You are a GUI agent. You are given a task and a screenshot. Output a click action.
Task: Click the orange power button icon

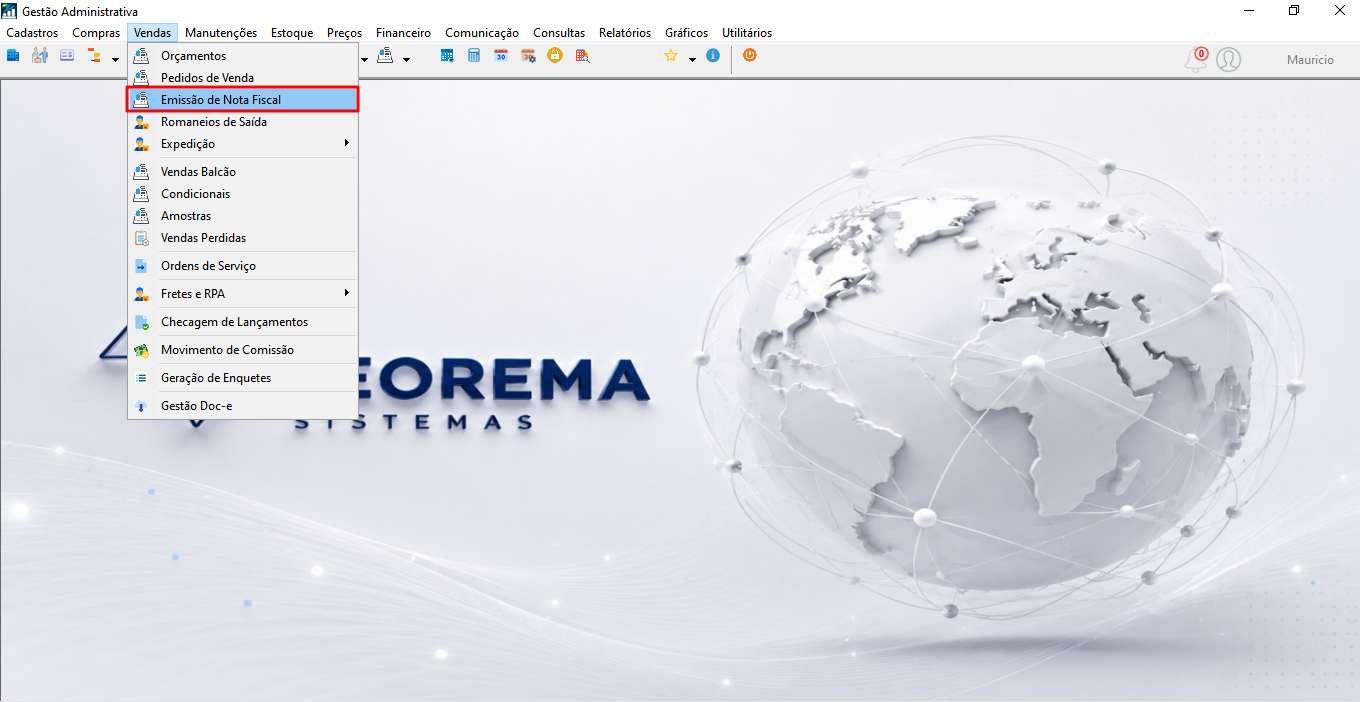click(x=750, y=56)
